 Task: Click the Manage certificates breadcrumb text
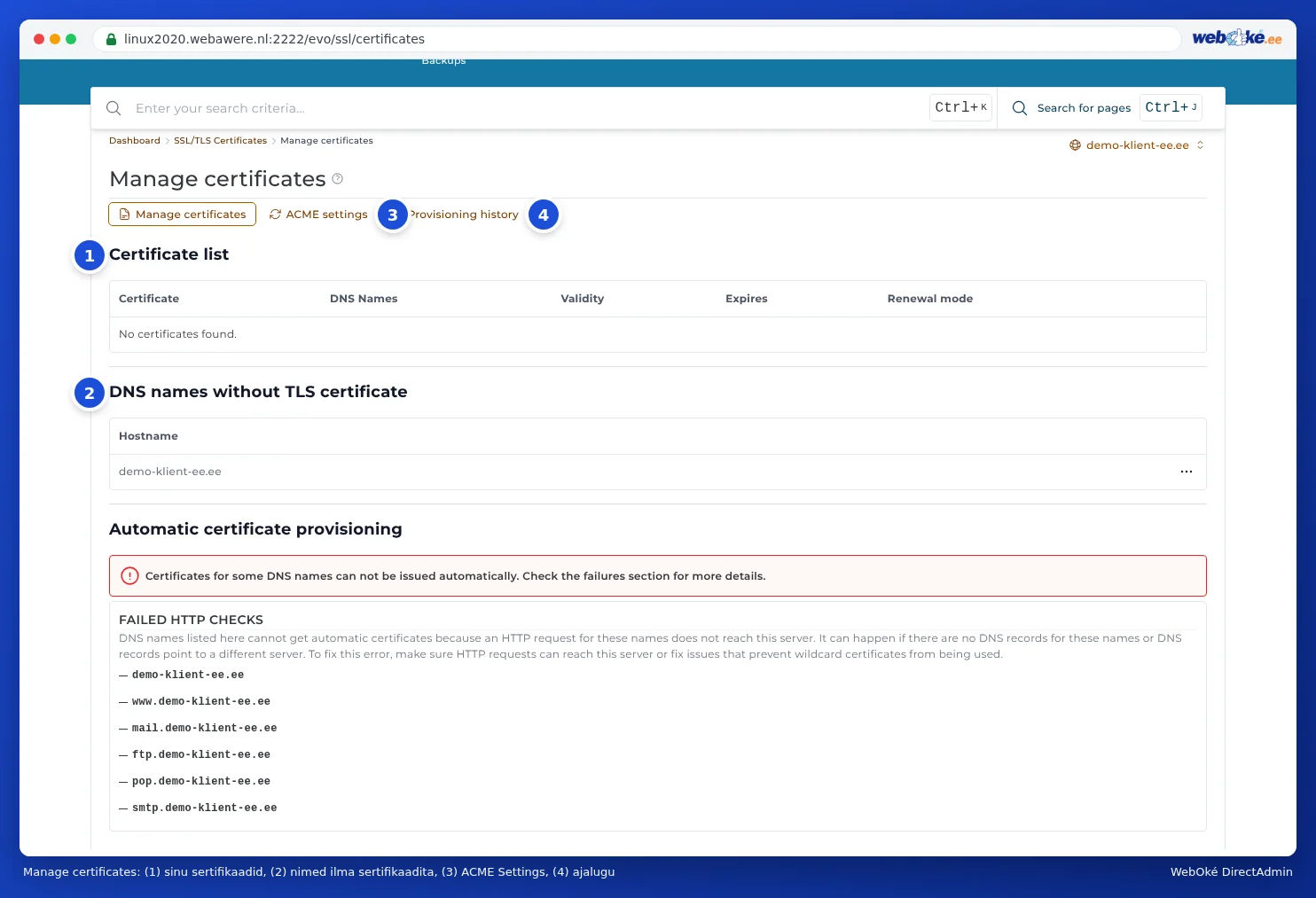(x=326, y=141)
